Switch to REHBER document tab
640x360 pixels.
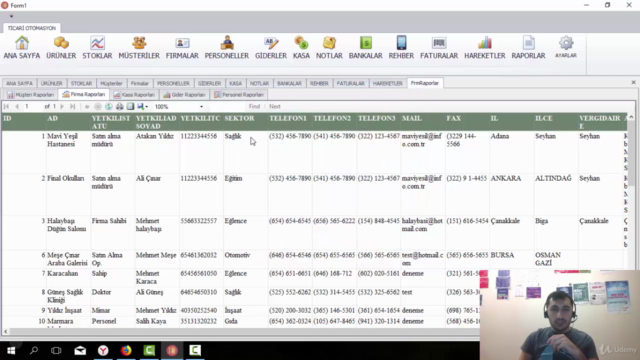click(x=319, y=83)
